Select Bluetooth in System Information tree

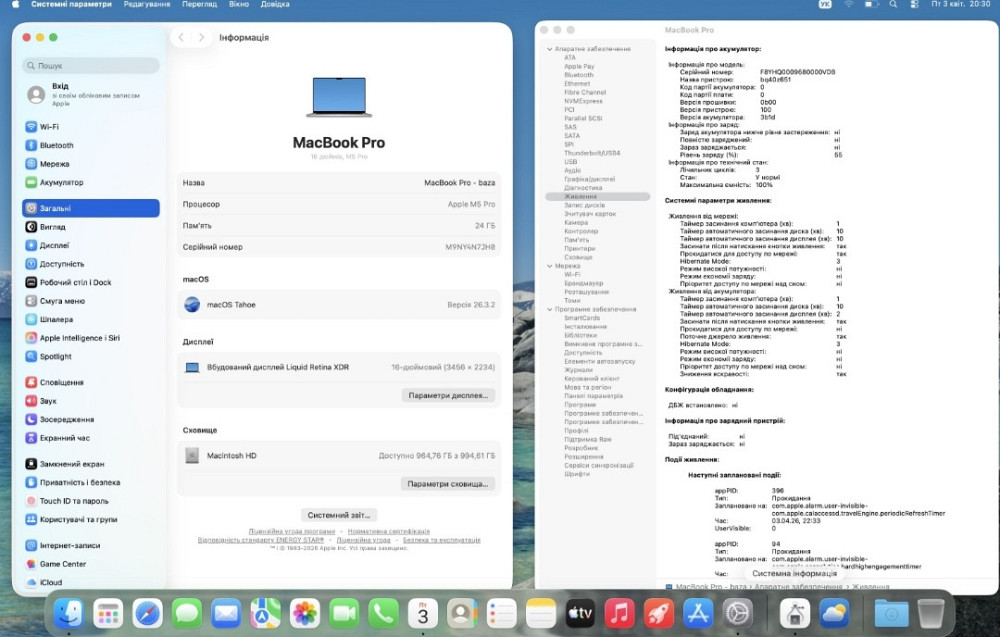click(x=579, y=75)
